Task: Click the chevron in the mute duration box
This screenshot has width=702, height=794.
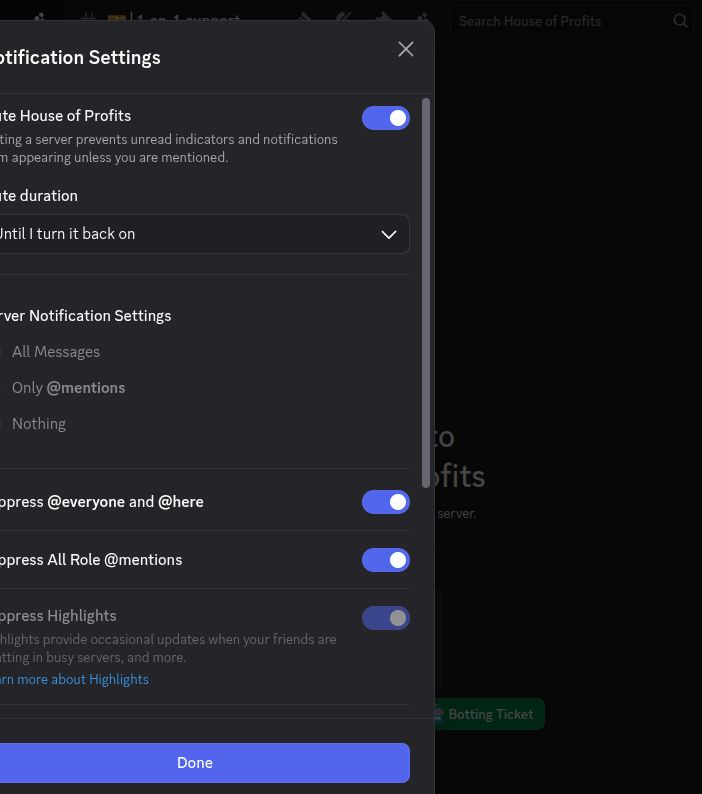Action: tap(388, 234)
